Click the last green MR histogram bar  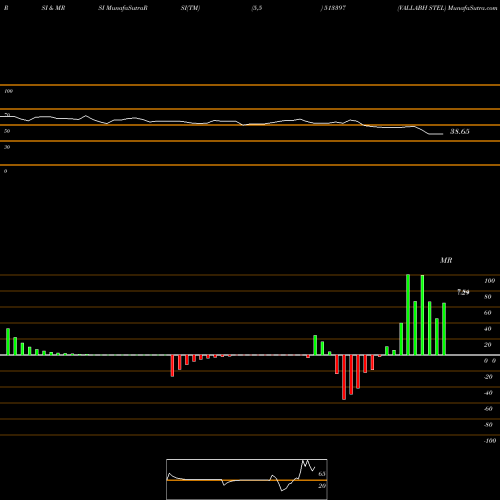pos(444,329)
